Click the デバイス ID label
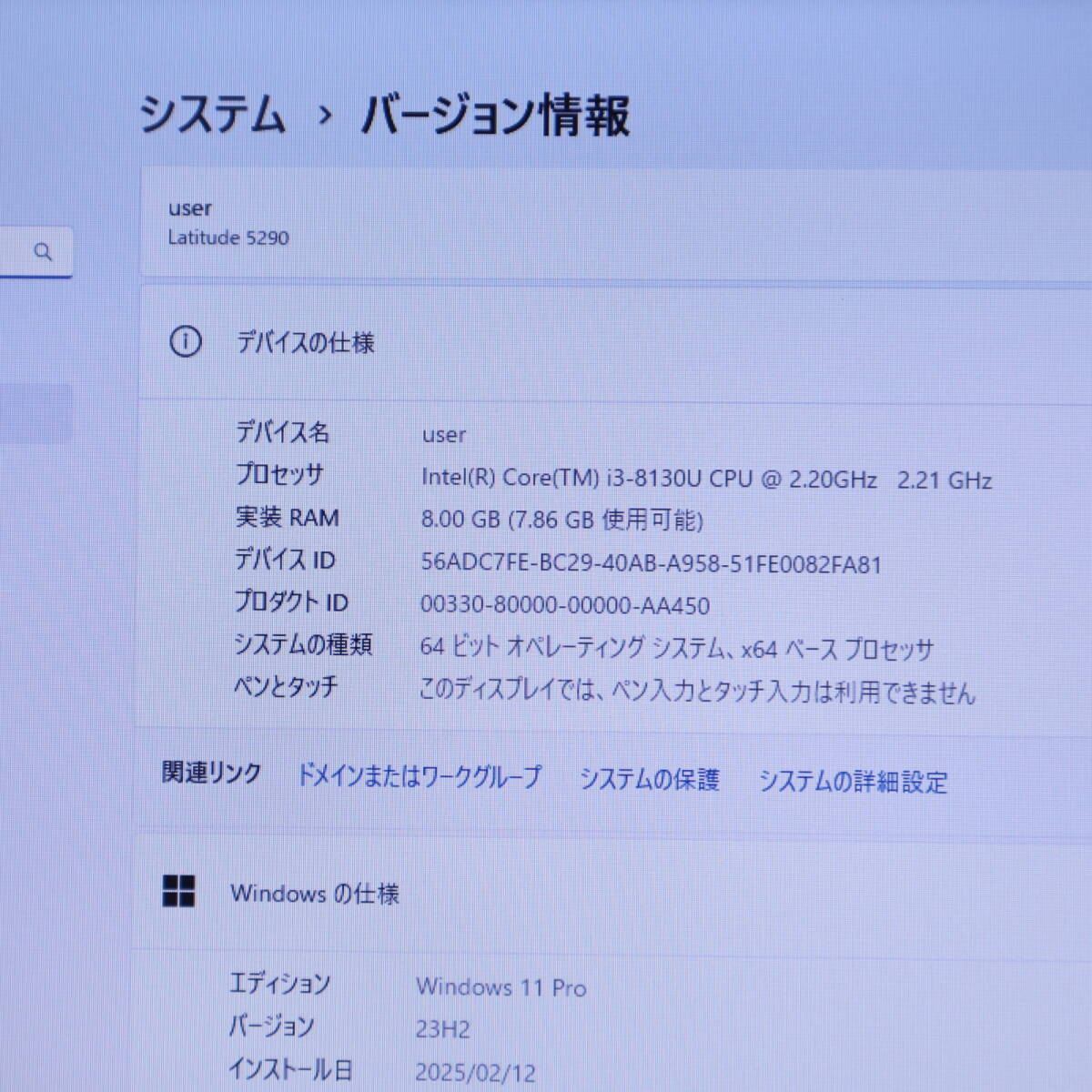The width and height of the screenshot is (1092, 1092). pos(285,560)
